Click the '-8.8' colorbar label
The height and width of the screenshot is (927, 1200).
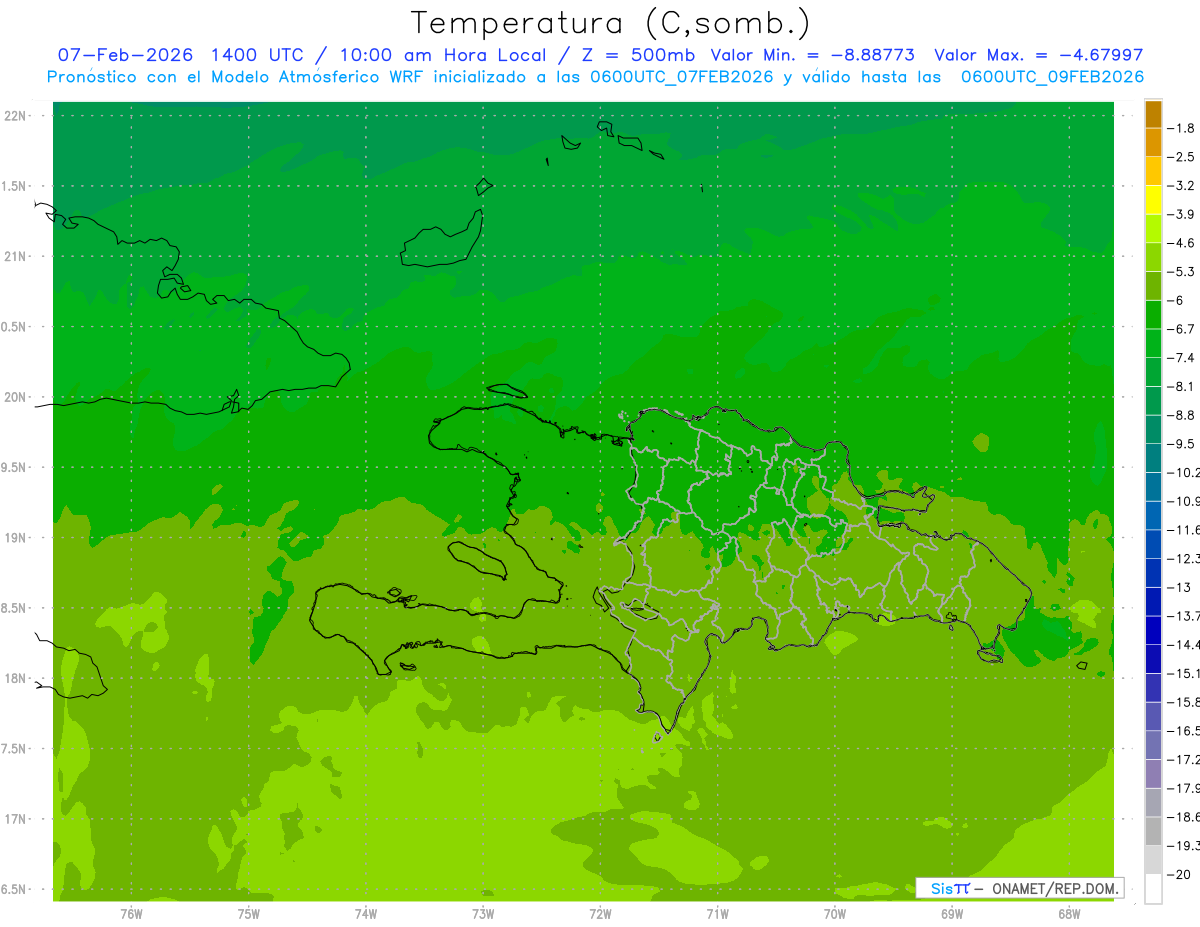pyautogui.click(x=1181, y=414)
